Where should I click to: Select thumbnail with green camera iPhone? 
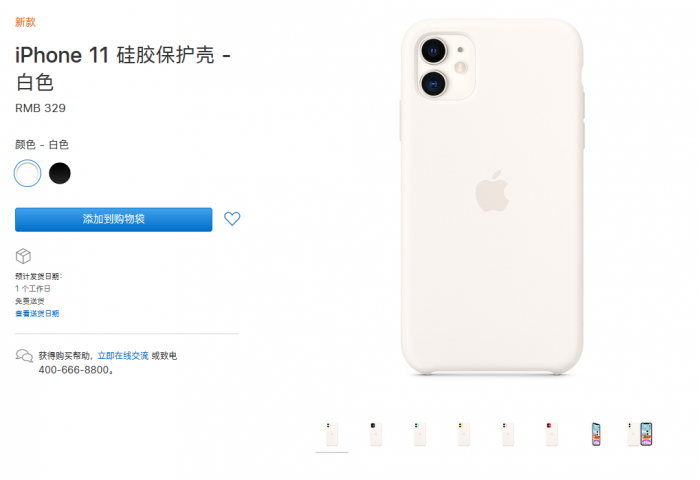point(420,434)
